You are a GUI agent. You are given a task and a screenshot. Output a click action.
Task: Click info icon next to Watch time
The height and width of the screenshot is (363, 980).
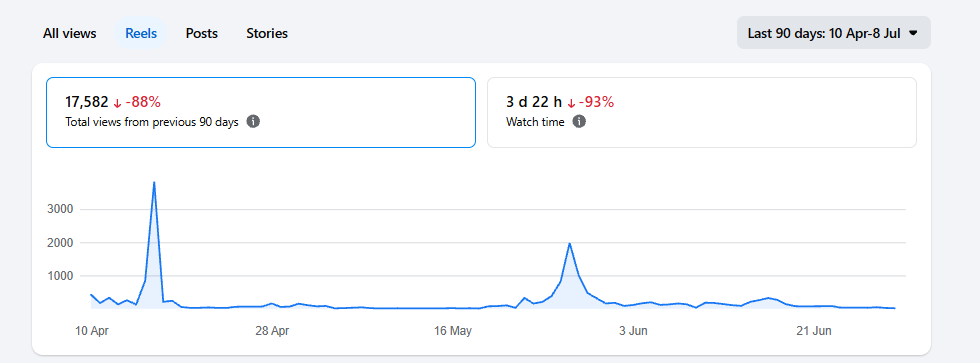579,121
